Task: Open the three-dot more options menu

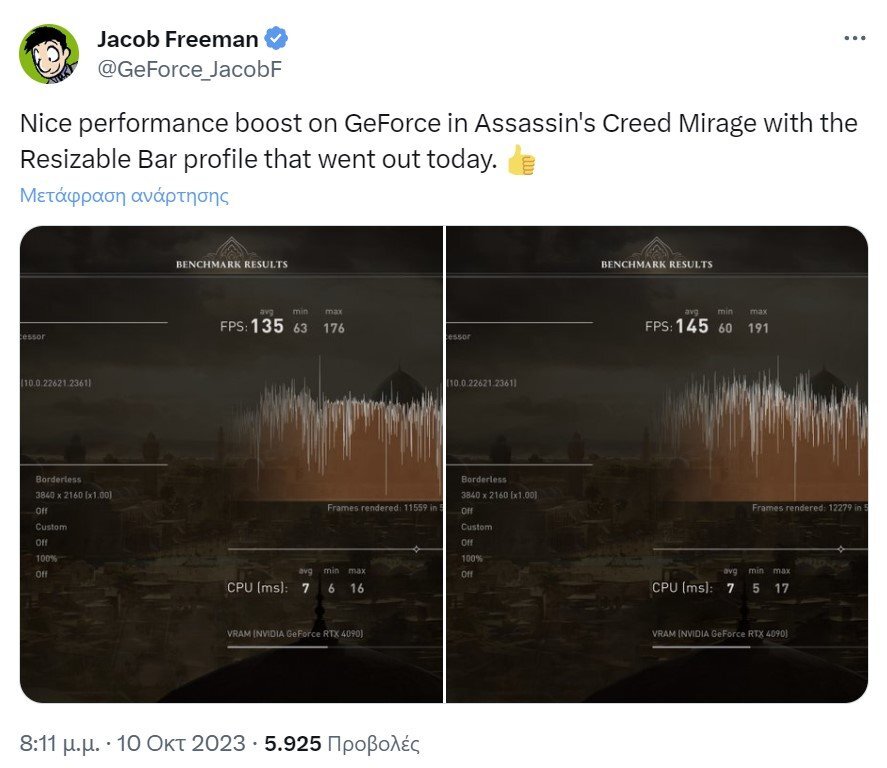Action: tap(855, 38)
